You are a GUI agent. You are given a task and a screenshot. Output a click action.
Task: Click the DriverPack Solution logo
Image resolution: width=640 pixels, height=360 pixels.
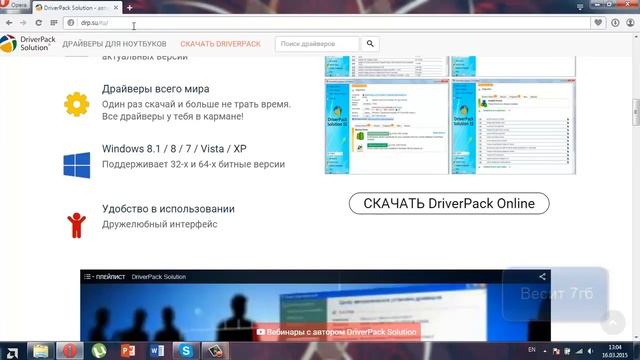[x=28, y=44]
